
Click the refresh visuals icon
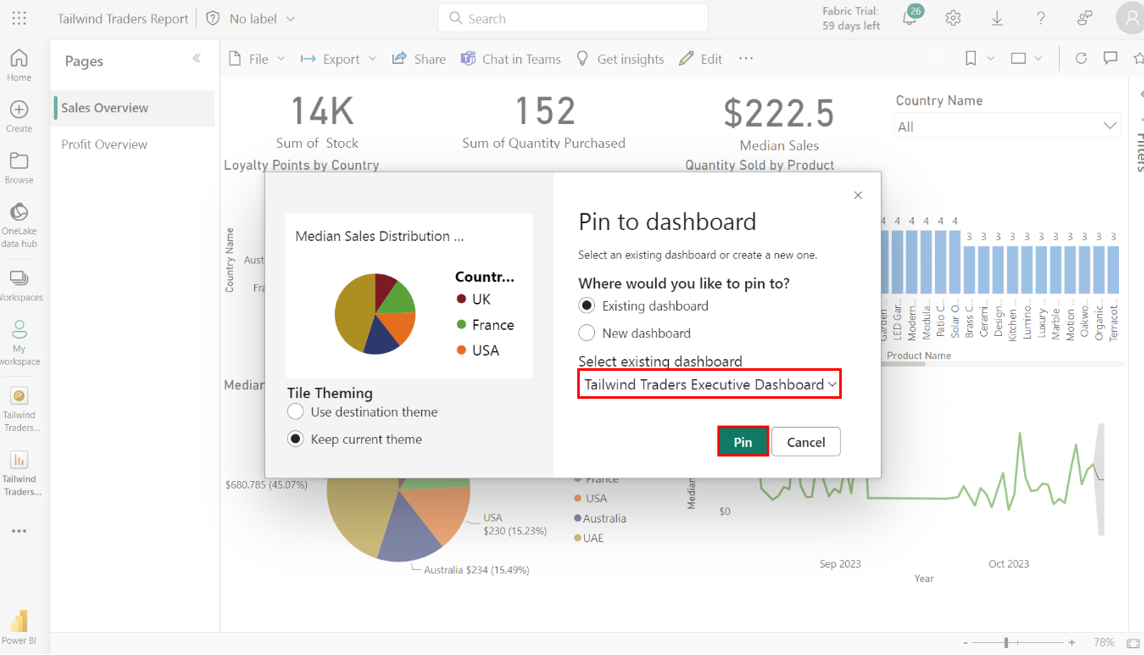[1081, 59]
